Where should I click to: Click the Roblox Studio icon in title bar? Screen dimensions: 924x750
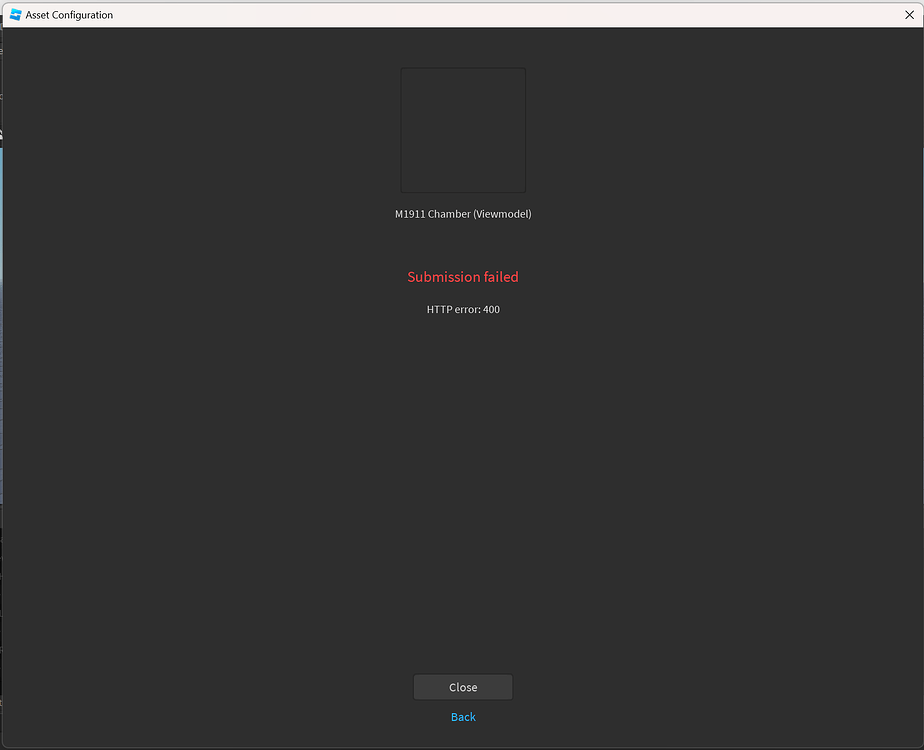(x=15, y=15)
